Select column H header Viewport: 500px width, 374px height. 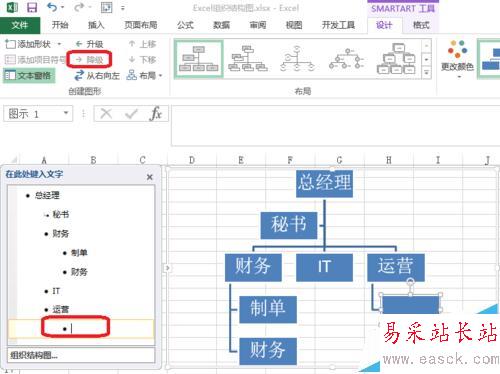389,160
